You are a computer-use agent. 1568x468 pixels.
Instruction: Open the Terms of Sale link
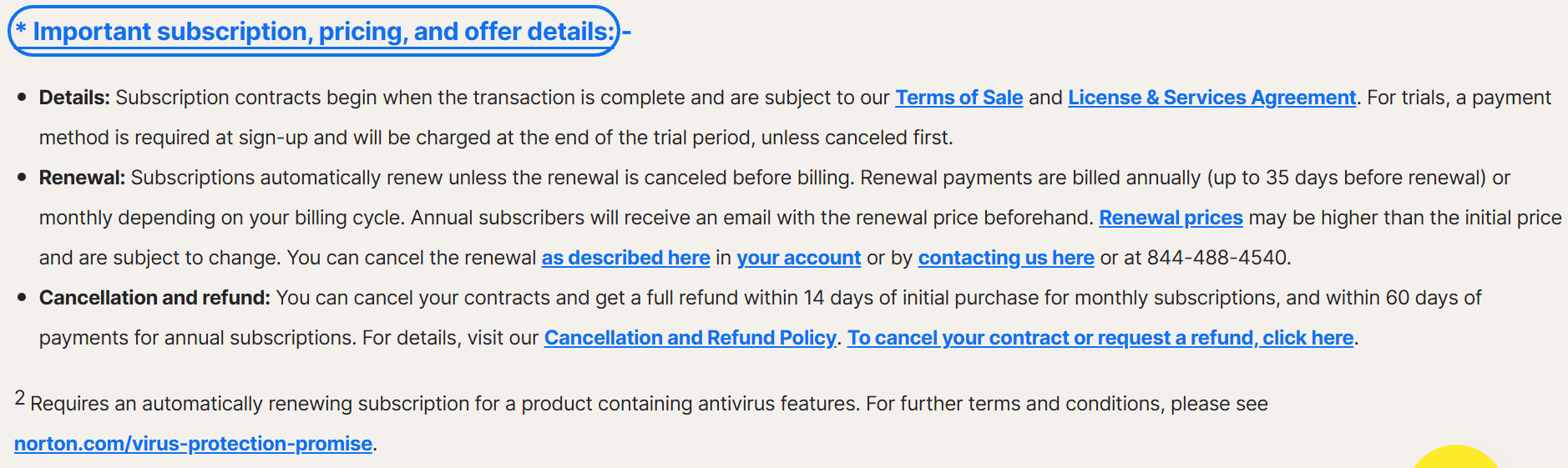pyautogui.click(x=959, y=98)
